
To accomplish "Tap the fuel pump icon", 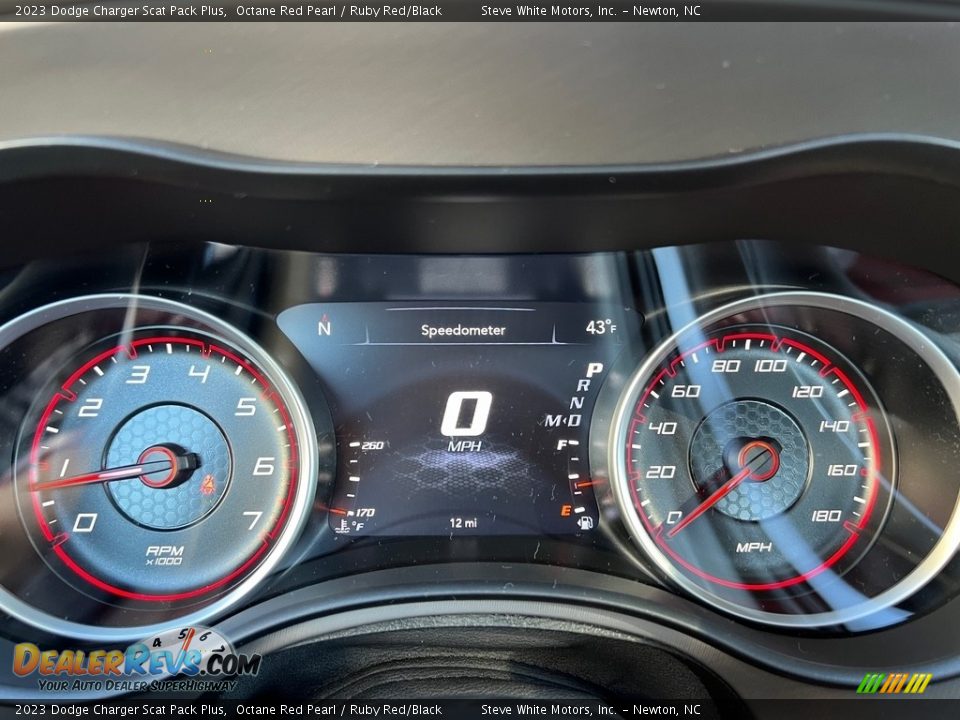I will click(585, 523).
